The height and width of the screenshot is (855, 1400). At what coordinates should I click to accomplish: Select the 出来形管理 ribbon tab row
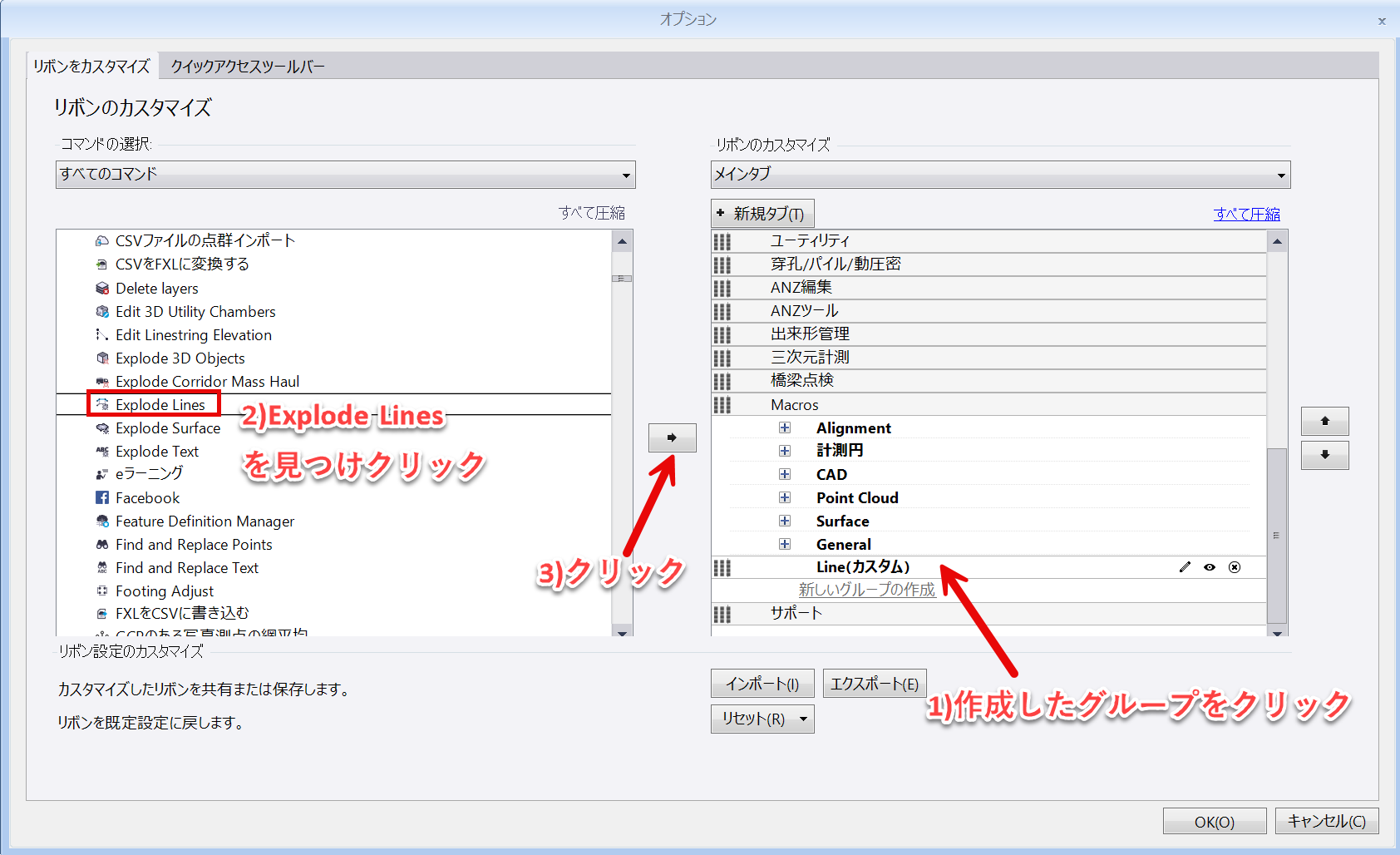pyautogui.click(x=989, y=334)
